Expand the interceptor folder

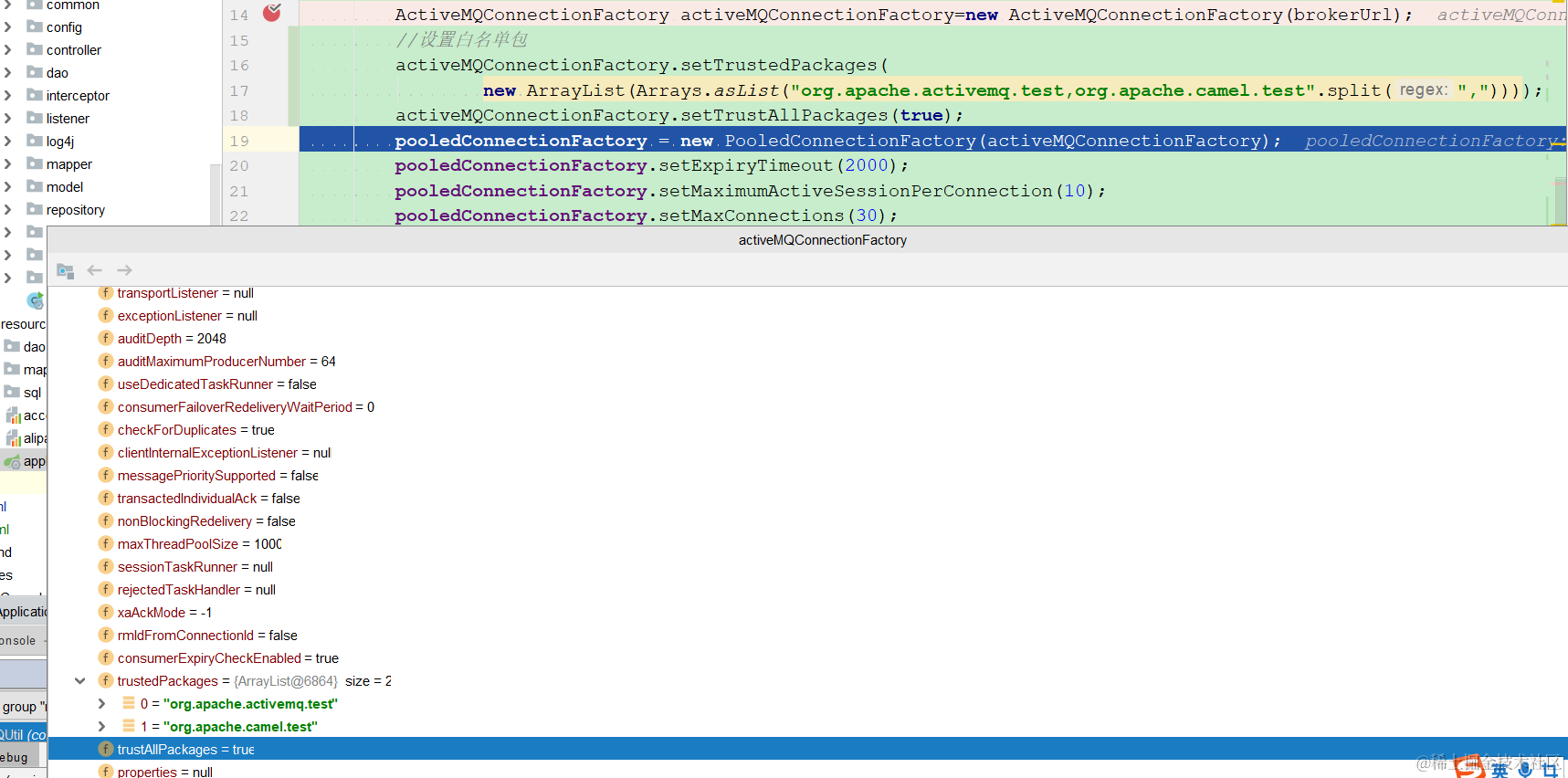pyautogui.click(x=8, y=96)
